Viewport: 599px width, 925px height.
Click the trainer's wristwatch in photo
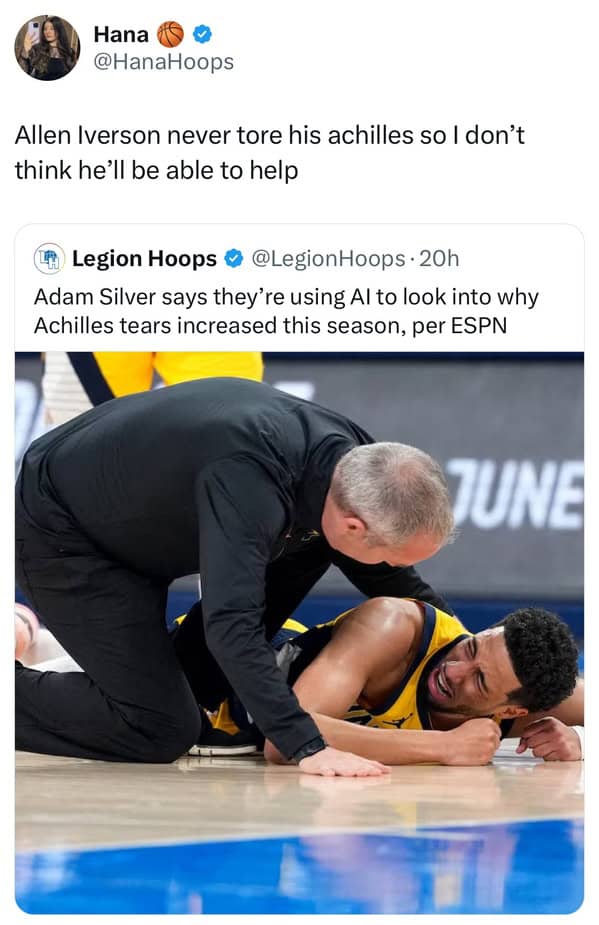coord(310,750)
